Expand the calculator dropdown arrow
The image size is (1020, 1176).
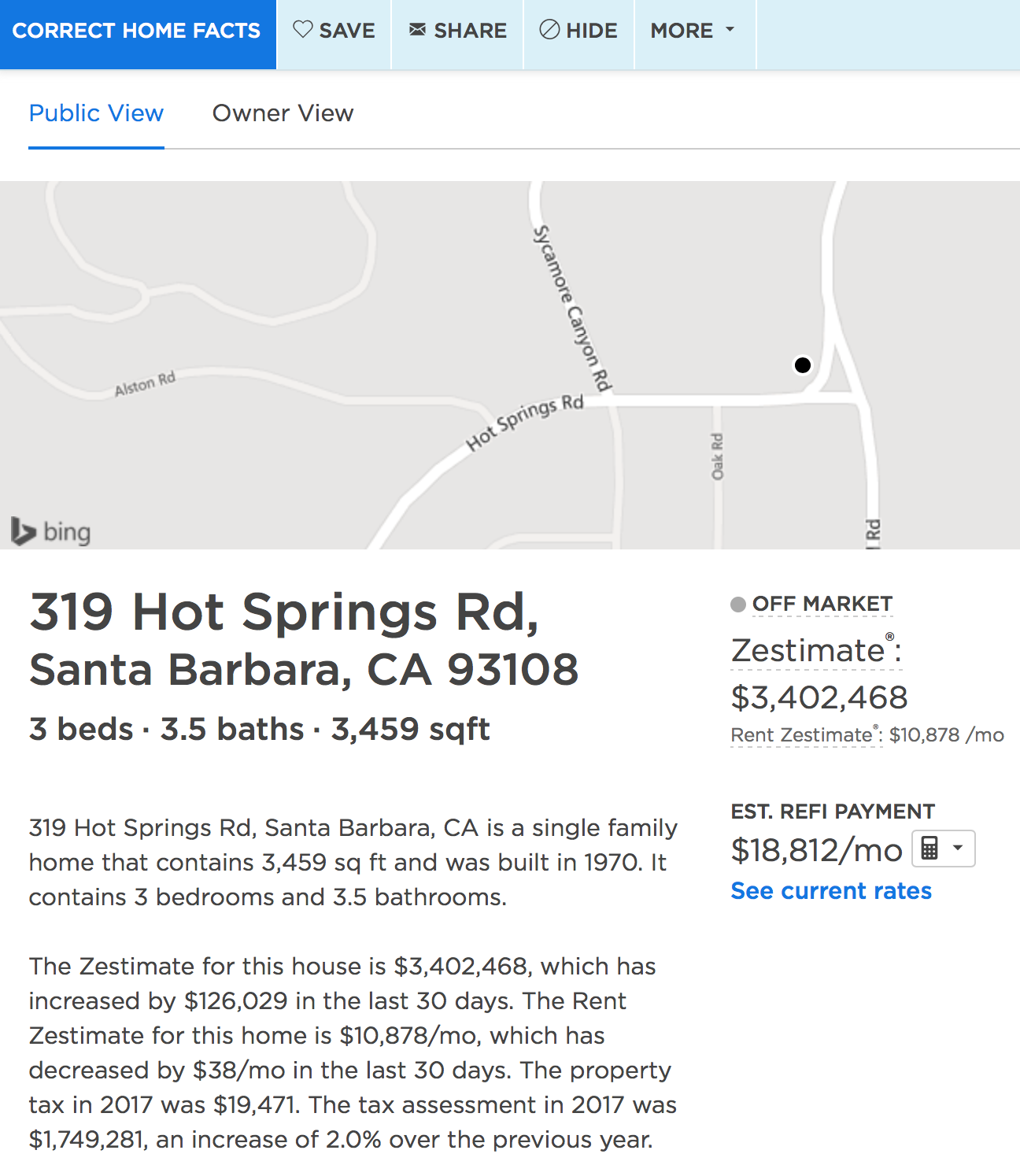(x=958, y=848)
